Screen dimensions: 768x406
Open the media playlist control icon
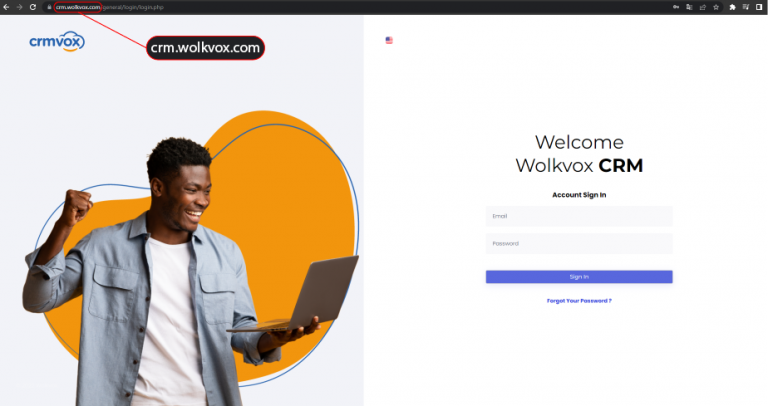point(745,7)
